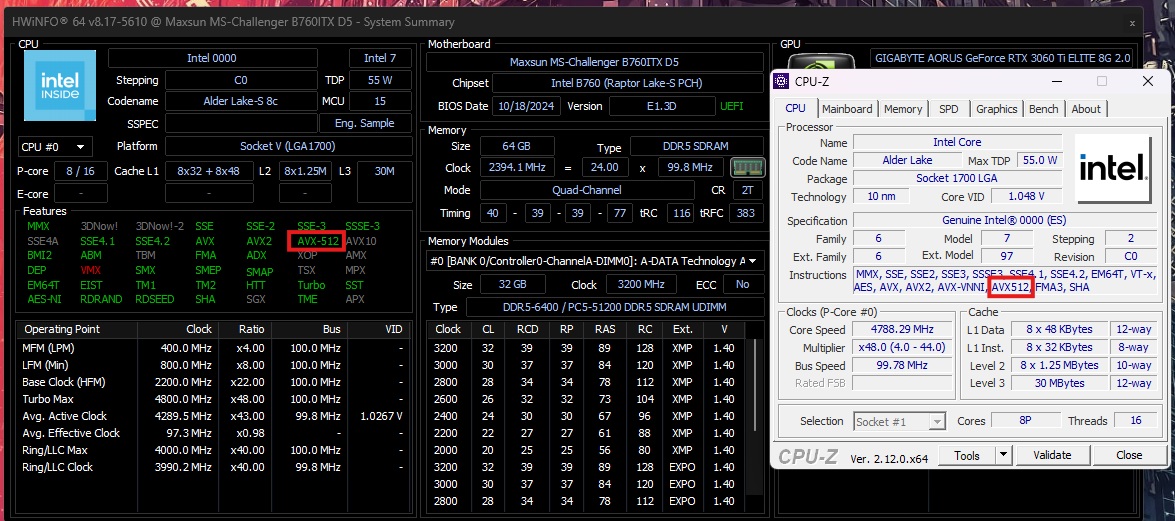Click the Intel logo in CPU-Z
The height and width of the screenshot is (521, 1175).
(1113, 169)
